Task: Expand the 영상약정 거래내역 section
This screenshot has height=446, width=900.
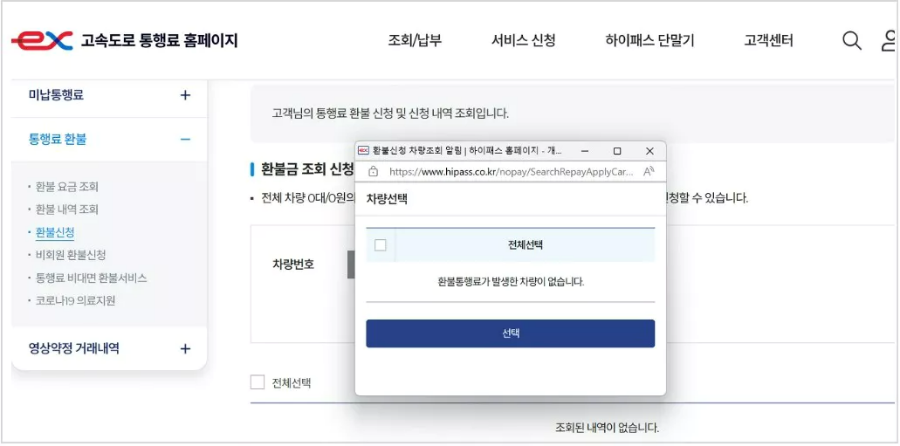Action: point(185,348)
